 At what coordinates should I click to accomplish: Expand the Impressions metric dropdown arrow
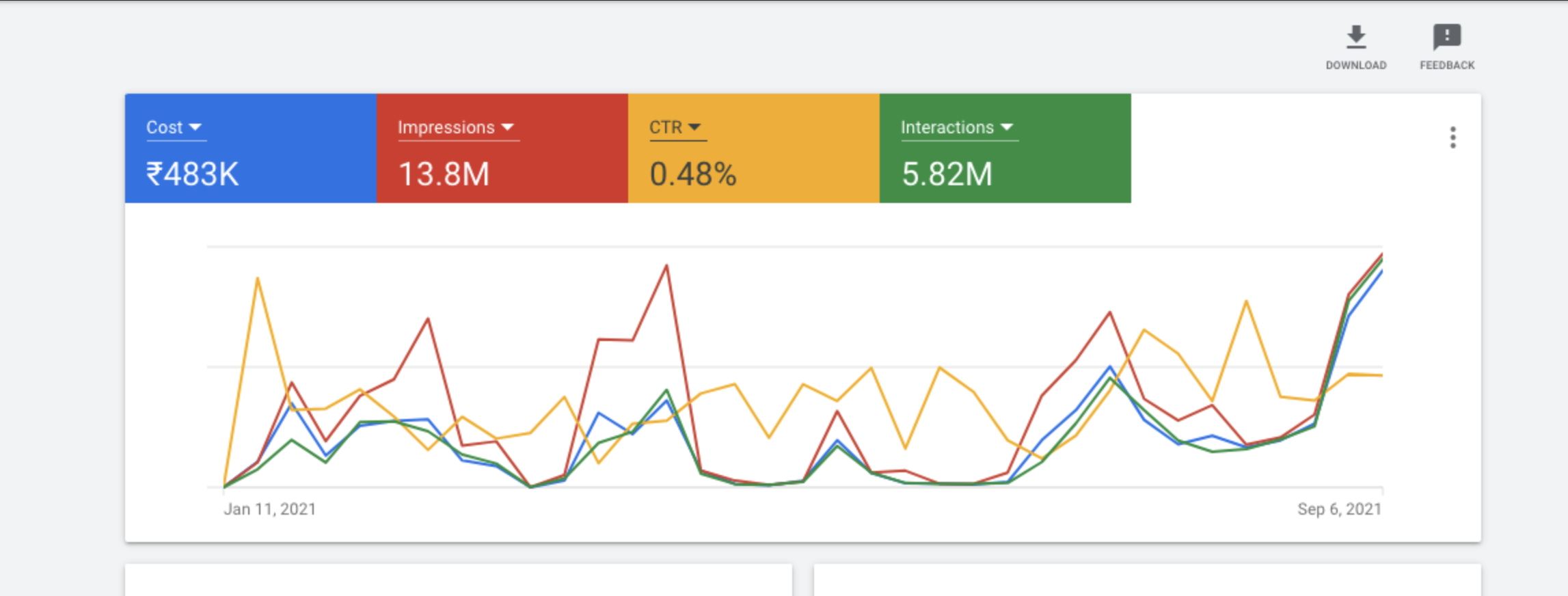click(x=507, y=127)
